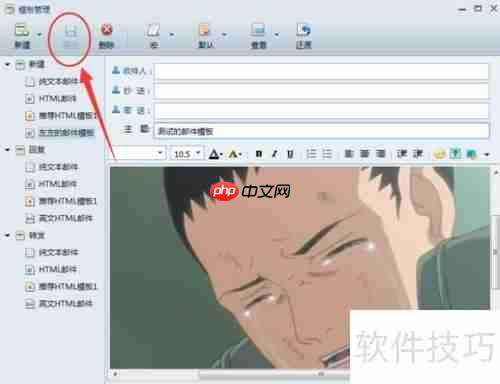Toggle underline formatting in editor toolbar
Screen dimensions: 500x384
pos(290,154)
